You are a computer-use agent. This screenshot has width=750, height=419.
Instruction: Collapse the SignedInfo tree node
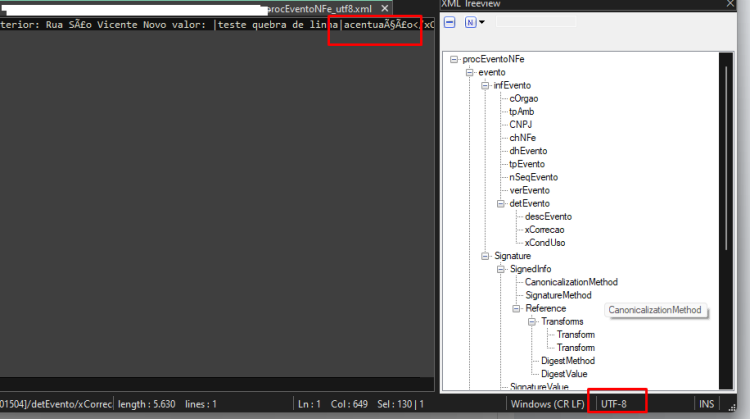point(501,269)
